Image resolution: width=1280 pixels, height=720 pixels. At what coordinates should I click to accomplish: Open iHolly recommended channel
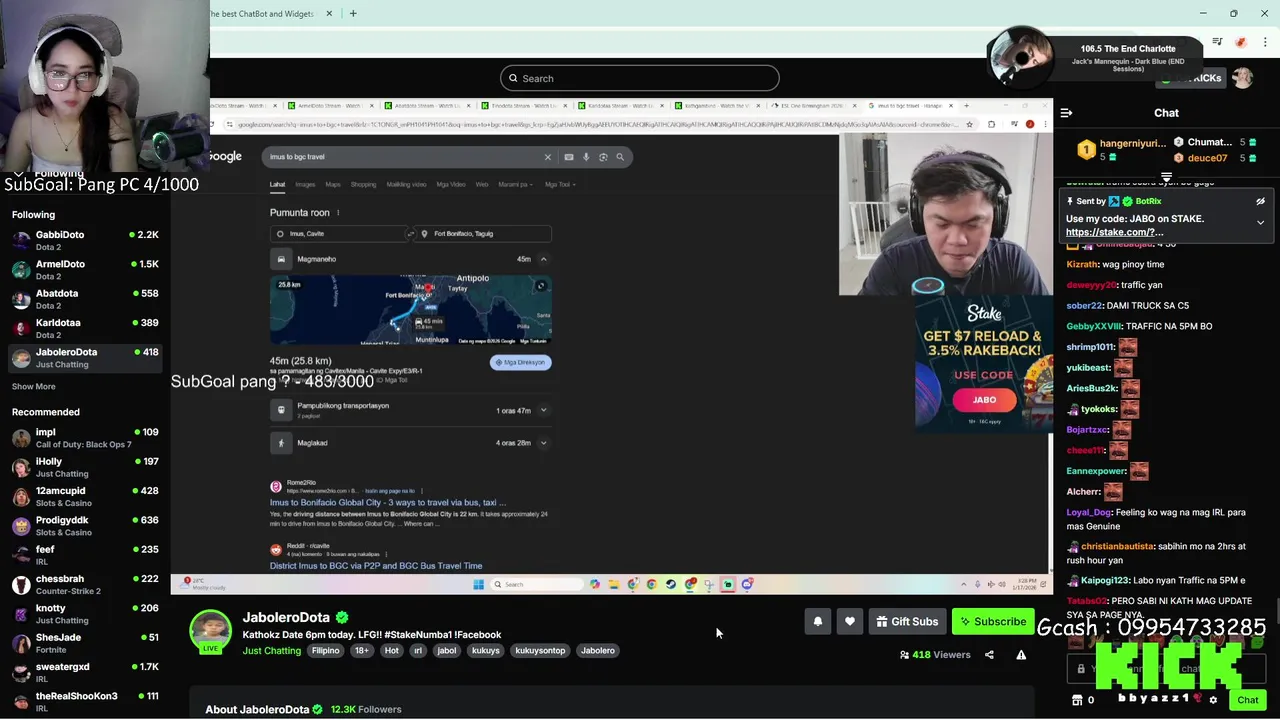click(85, 468)
